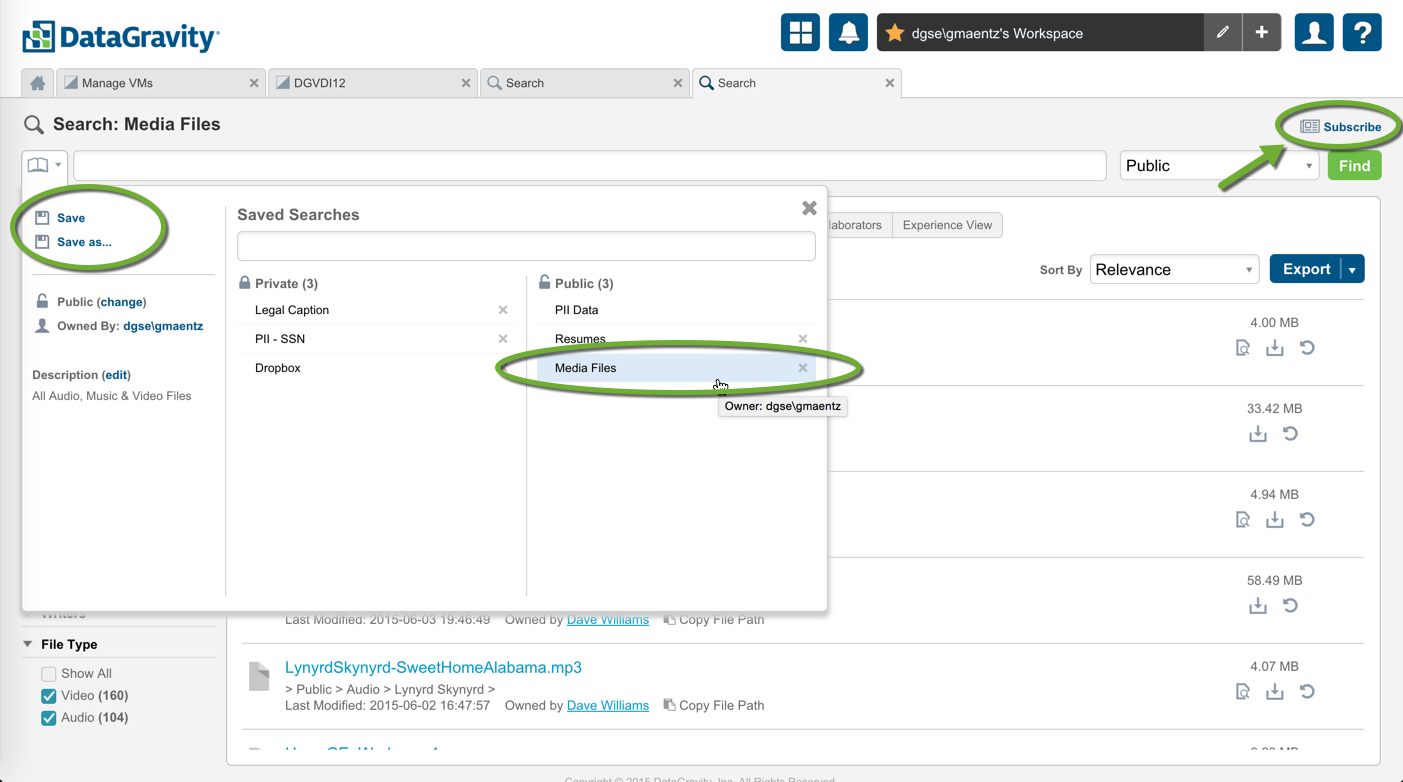
Task: Download the 58.49 MB file
Action: (x=1258, y=606)
